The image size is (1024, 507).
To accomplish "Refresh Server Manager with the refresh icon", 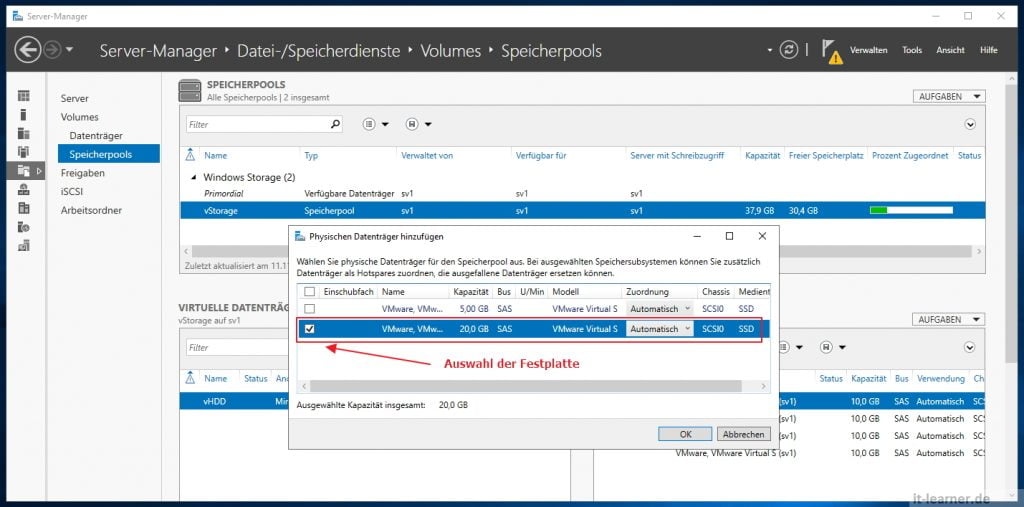I will [789, 50].
